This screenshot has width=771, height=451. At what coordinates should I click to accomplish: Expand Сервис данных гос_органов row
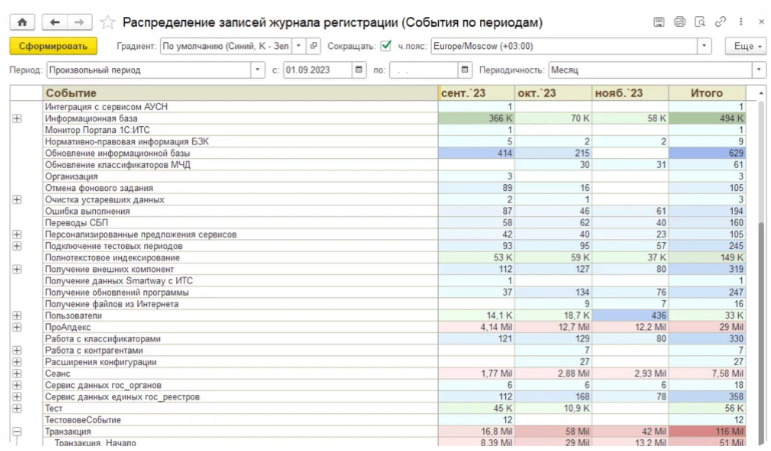pos(17,385)
